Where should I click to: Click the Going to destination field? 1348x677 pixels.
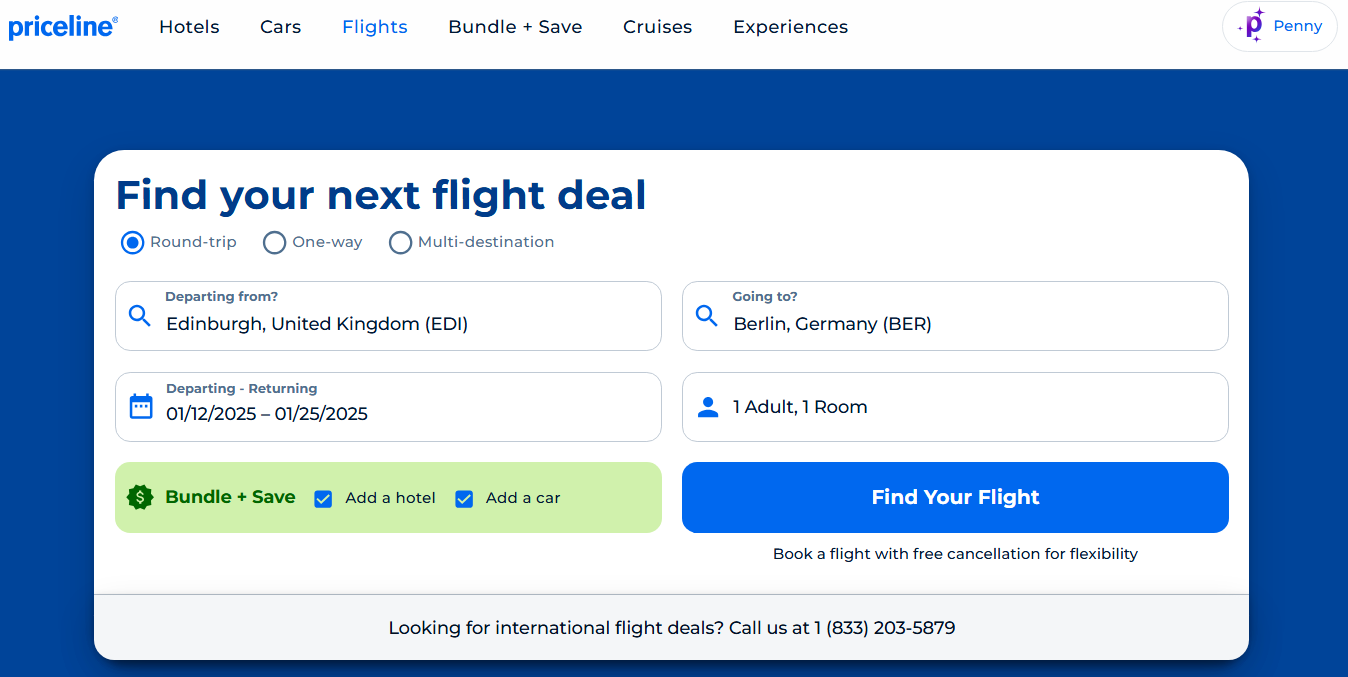click(955, 316)
